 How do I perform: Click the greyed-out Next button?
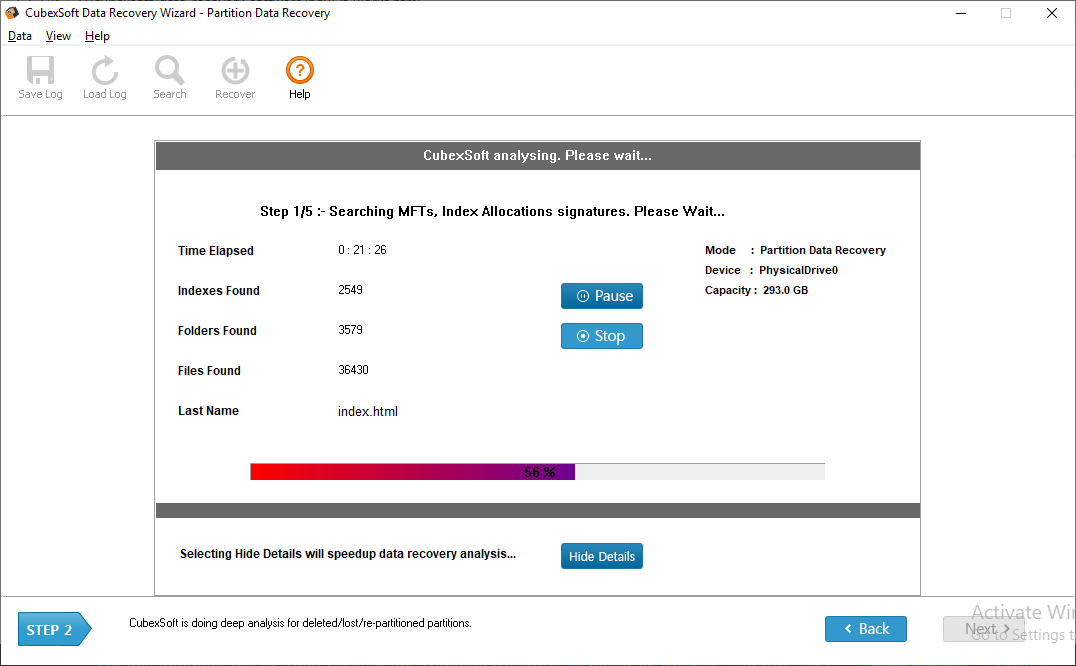(x=983, y=629)
